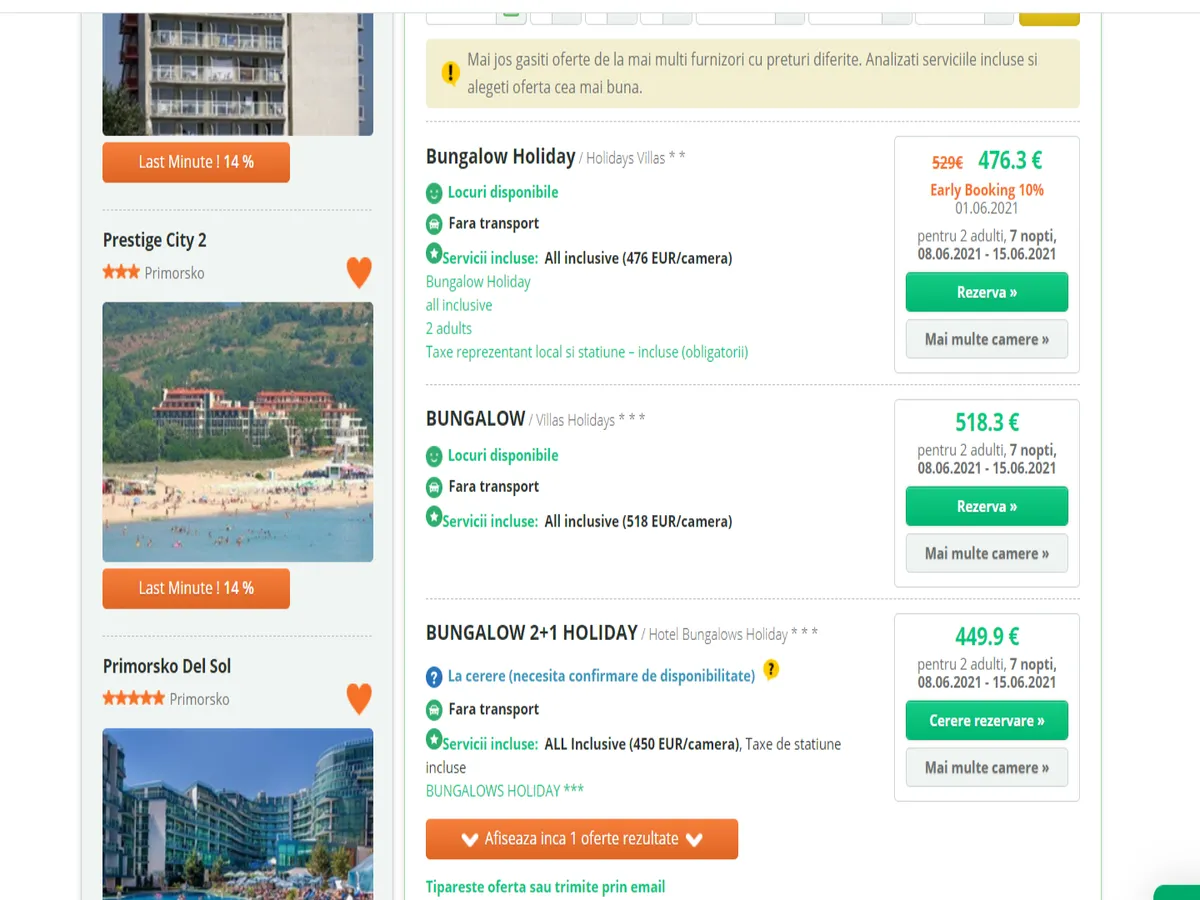Viewport: 1200px width, 900px height.
Task: Expand Afiseaza inca 1 oferte rezultate
Action: [581, 839]
